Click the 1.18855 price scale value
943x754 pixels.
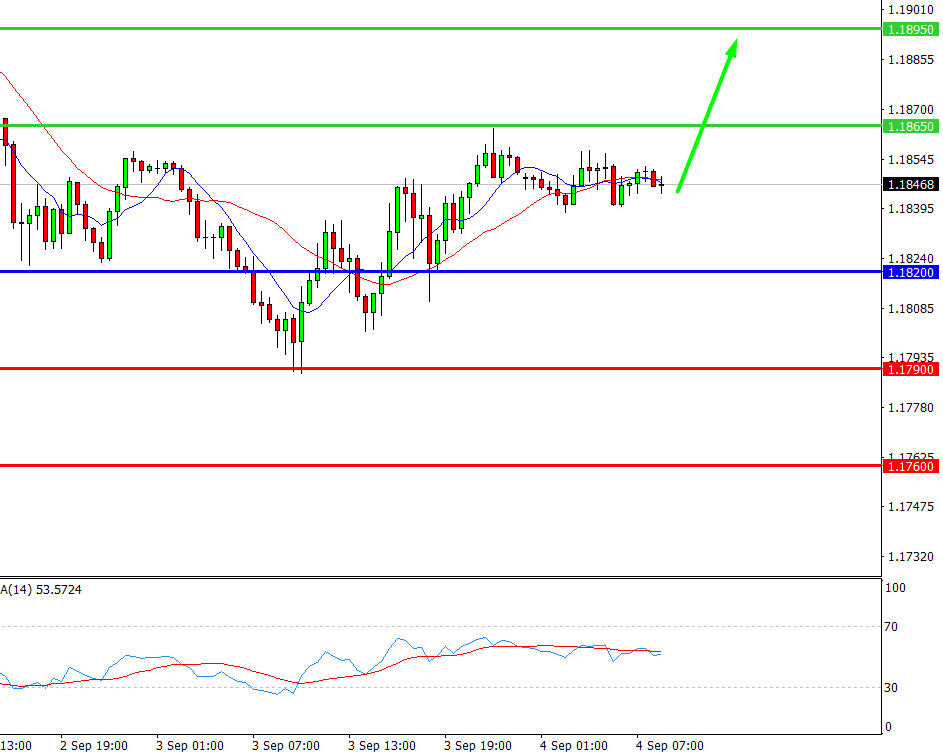[911, 60]
